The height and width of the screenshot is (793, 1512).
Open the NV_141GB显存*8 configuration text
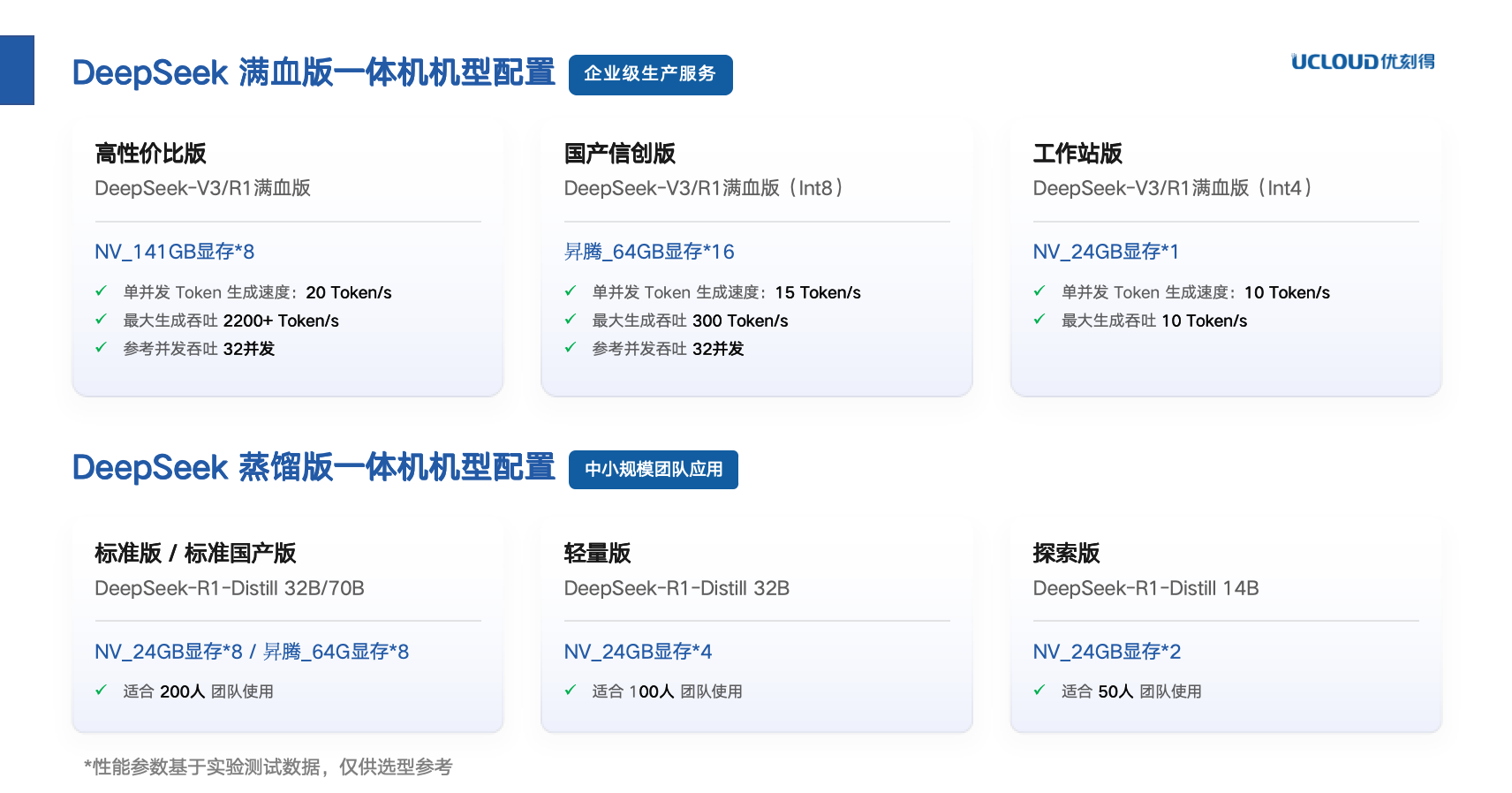pos(174,252)
